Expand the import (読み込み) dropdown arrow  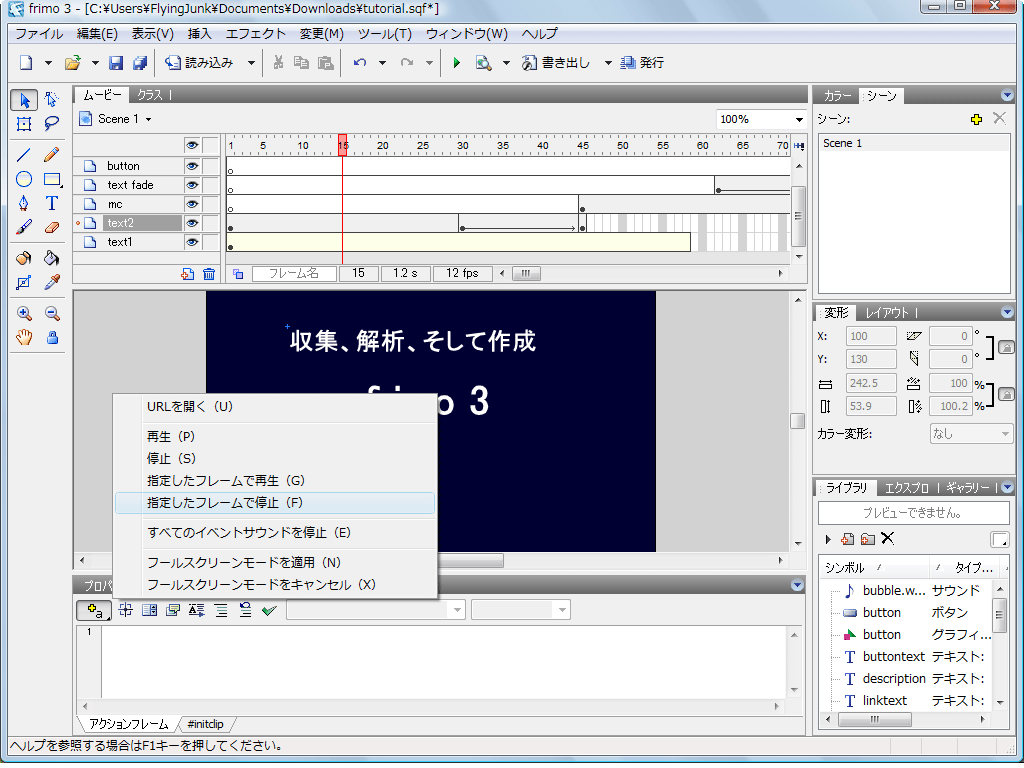251,63
